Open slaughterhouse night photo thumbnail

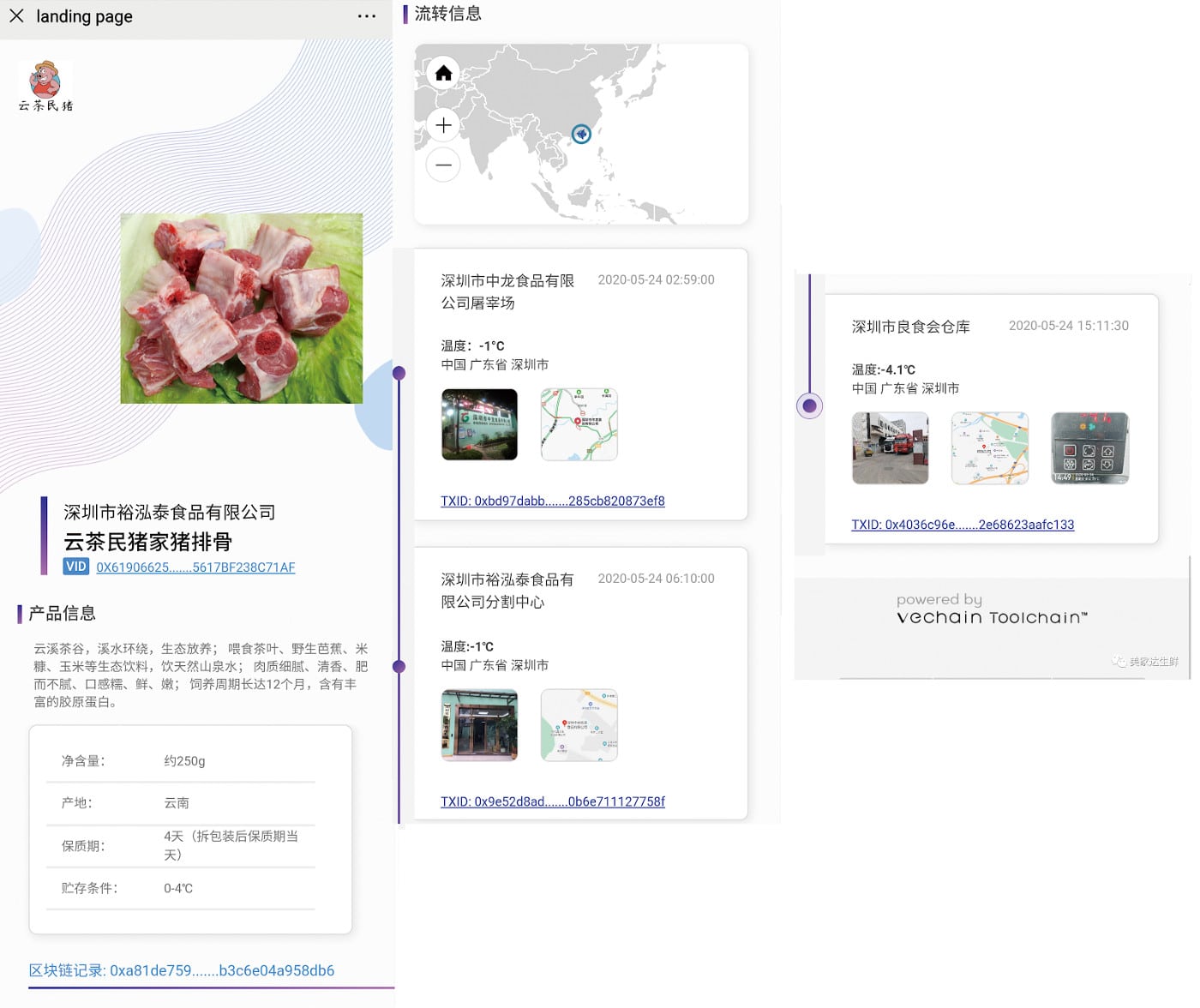pos(479,424)
